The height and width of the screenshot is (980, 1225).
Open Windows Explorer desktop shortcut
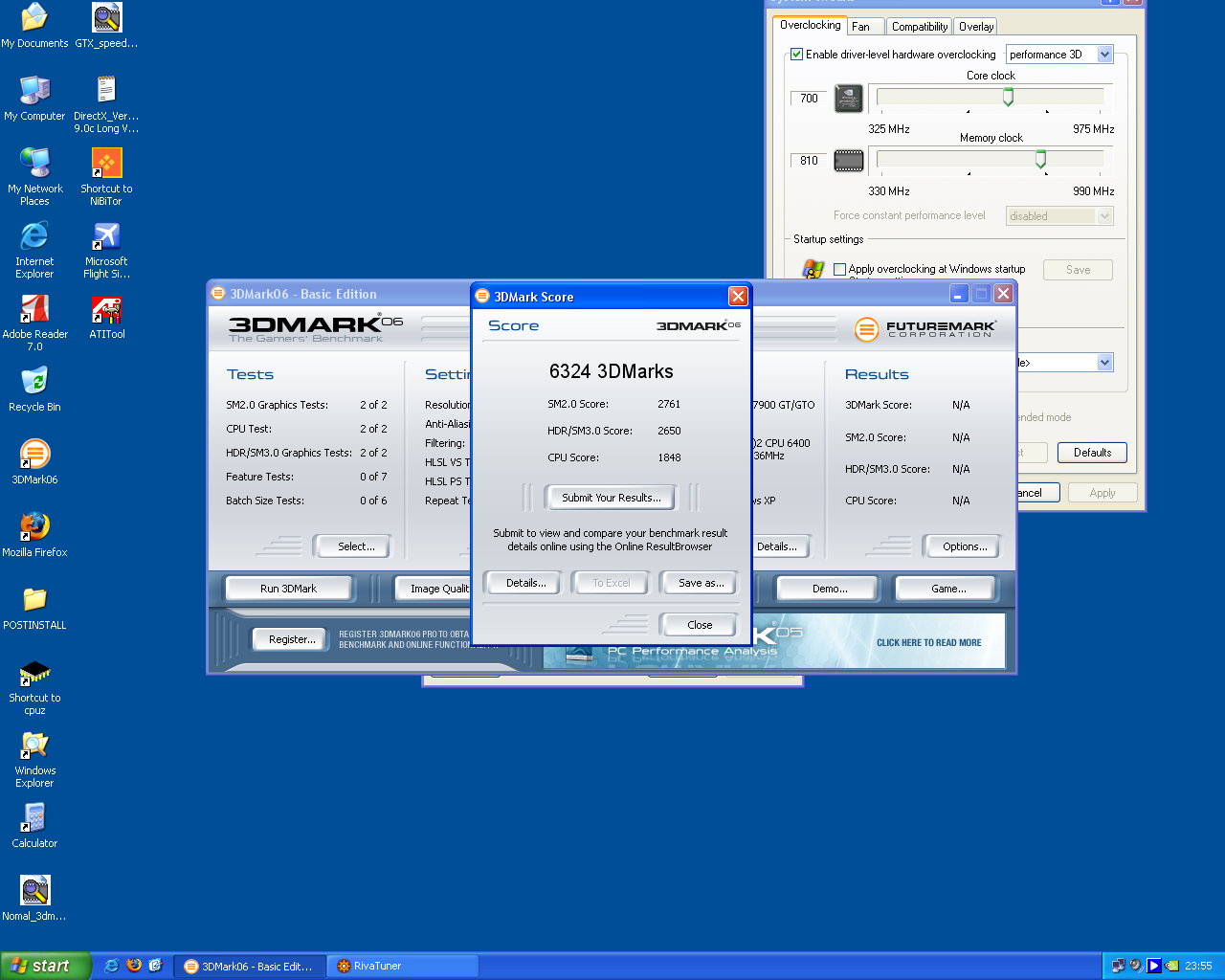[x=34, y=759]
